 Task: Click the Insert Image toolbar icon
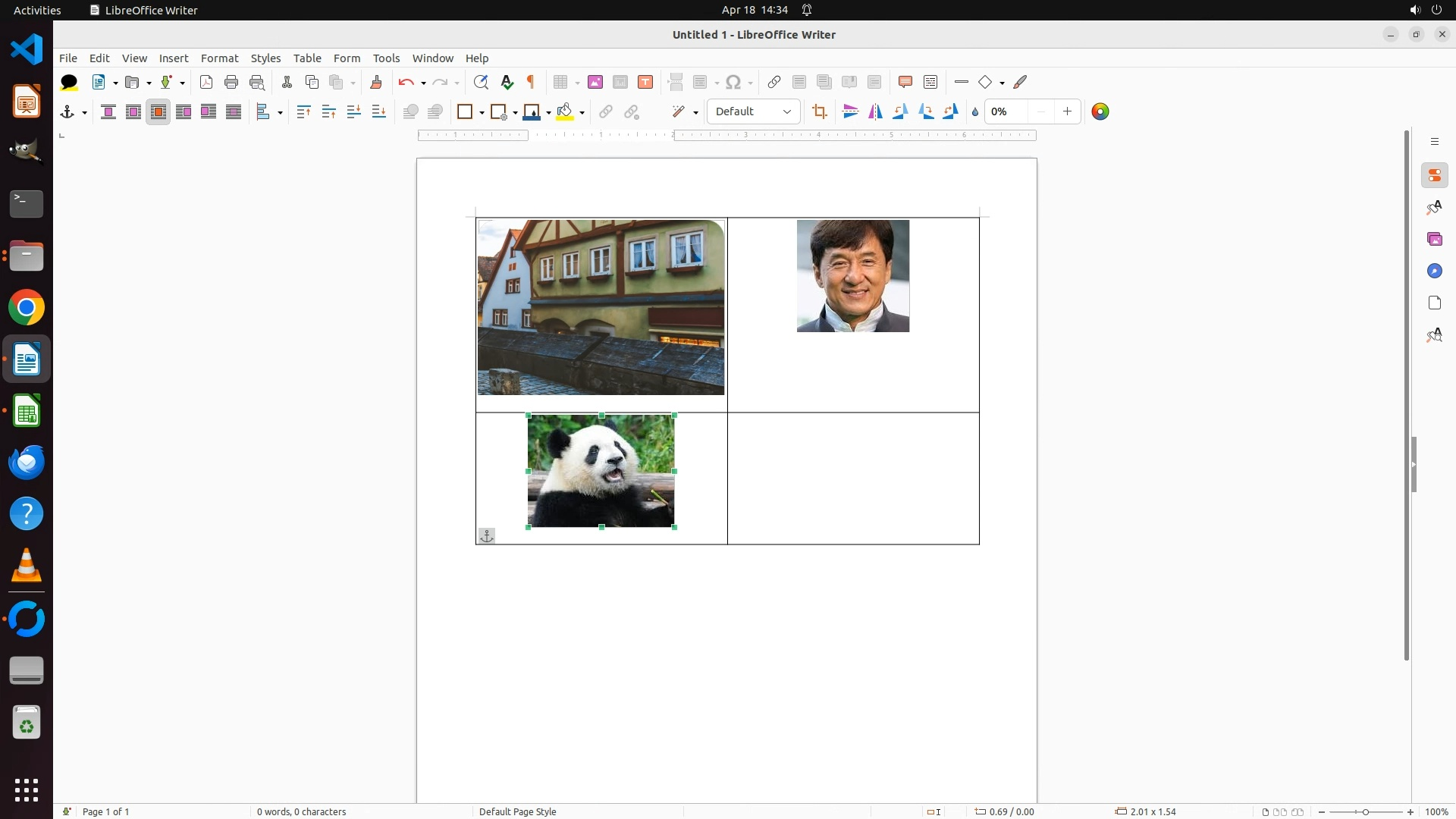[x=595, y=82]
